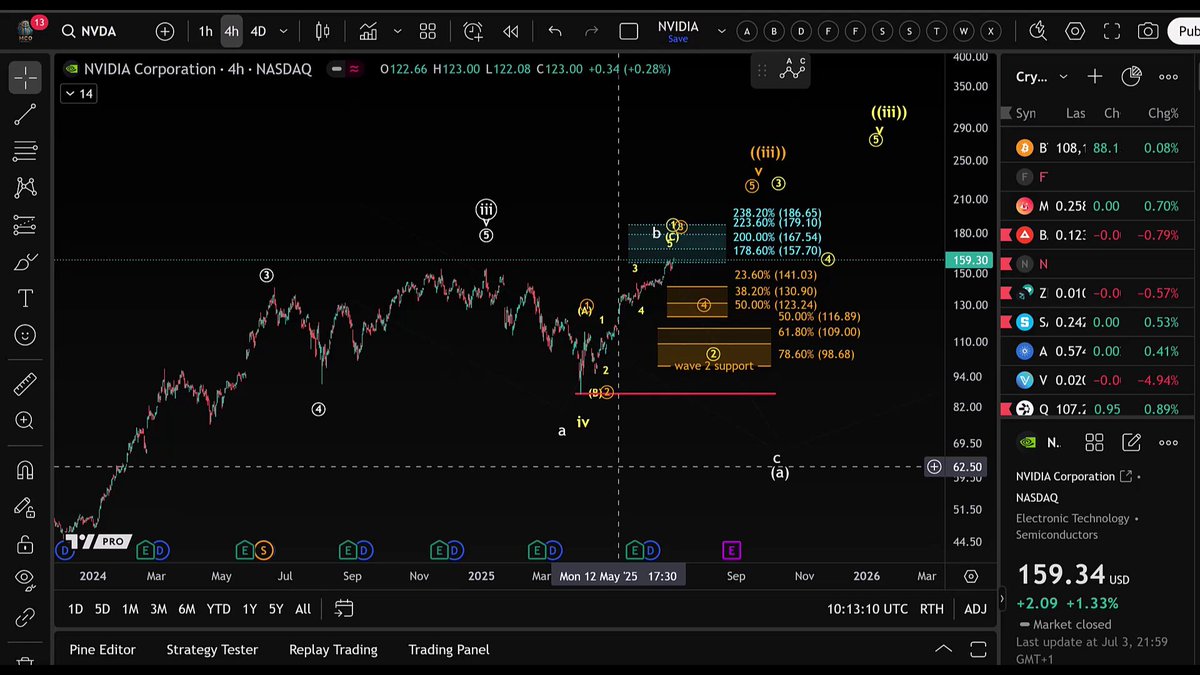Select the ruler measure tool
The width and height of the screenshot is (1200, 675).
pos(25,383)
